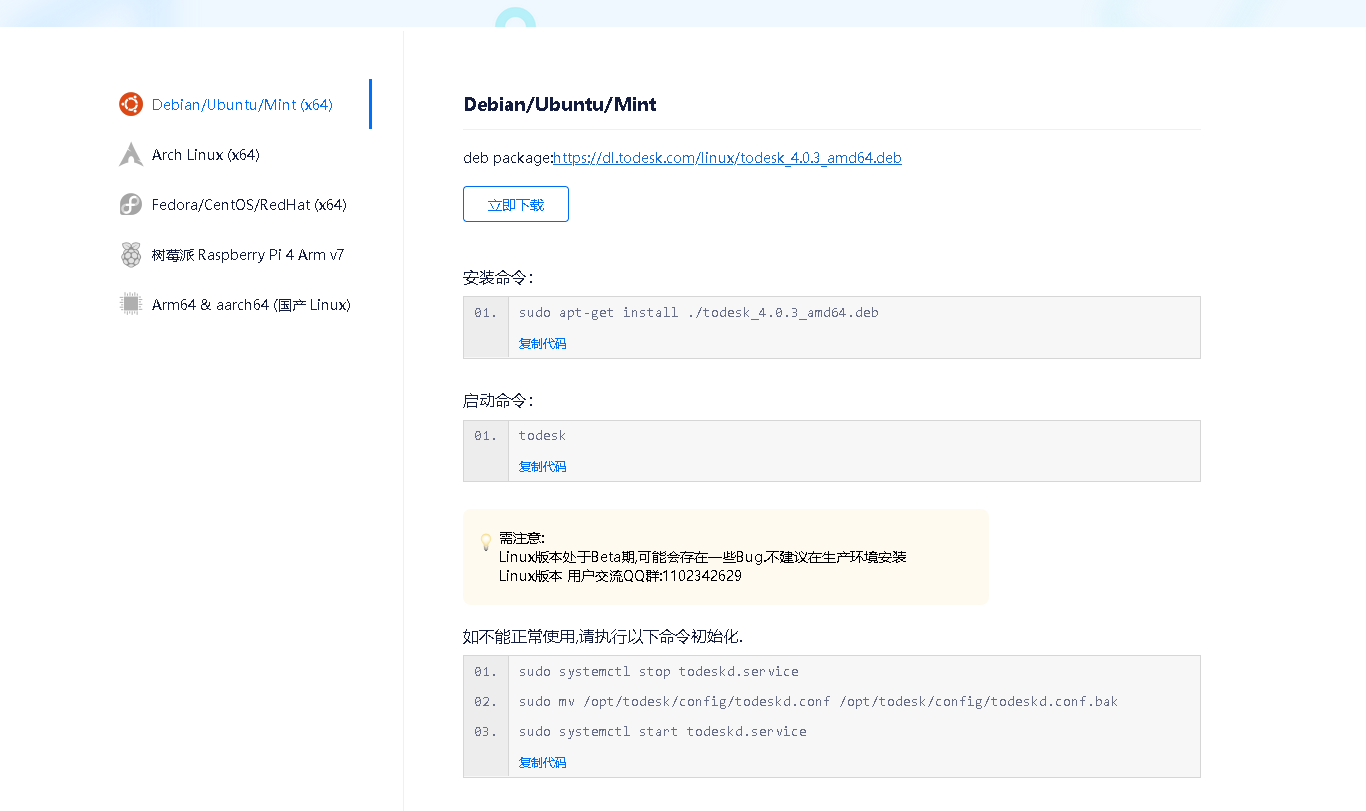Copy the install command with 复制代码
Screen dimensions: 1366x811
click(542, 342)
